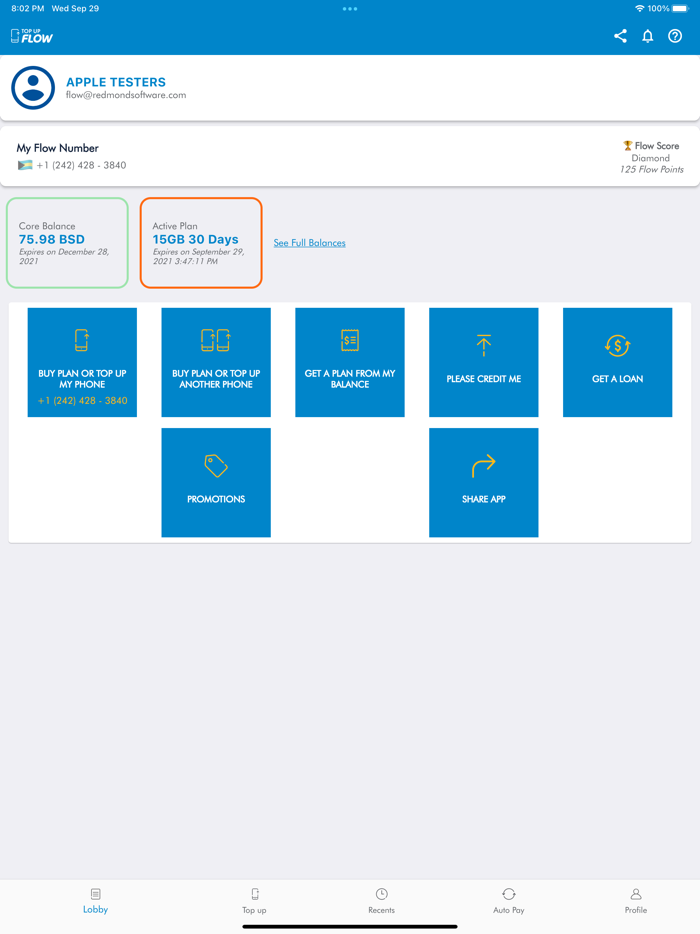Tap the Diamond tier label
700x934 pixels.
click(651, 158)
